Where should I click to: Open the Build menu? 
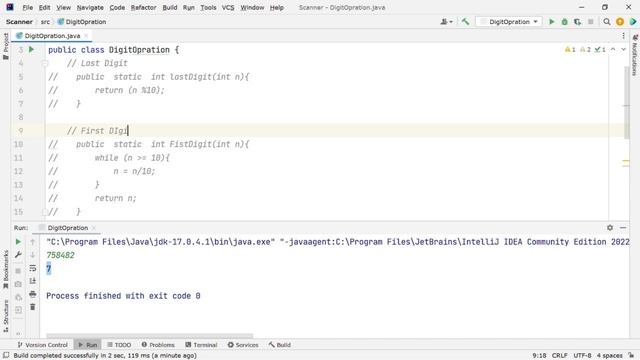[x=169, y=7]
